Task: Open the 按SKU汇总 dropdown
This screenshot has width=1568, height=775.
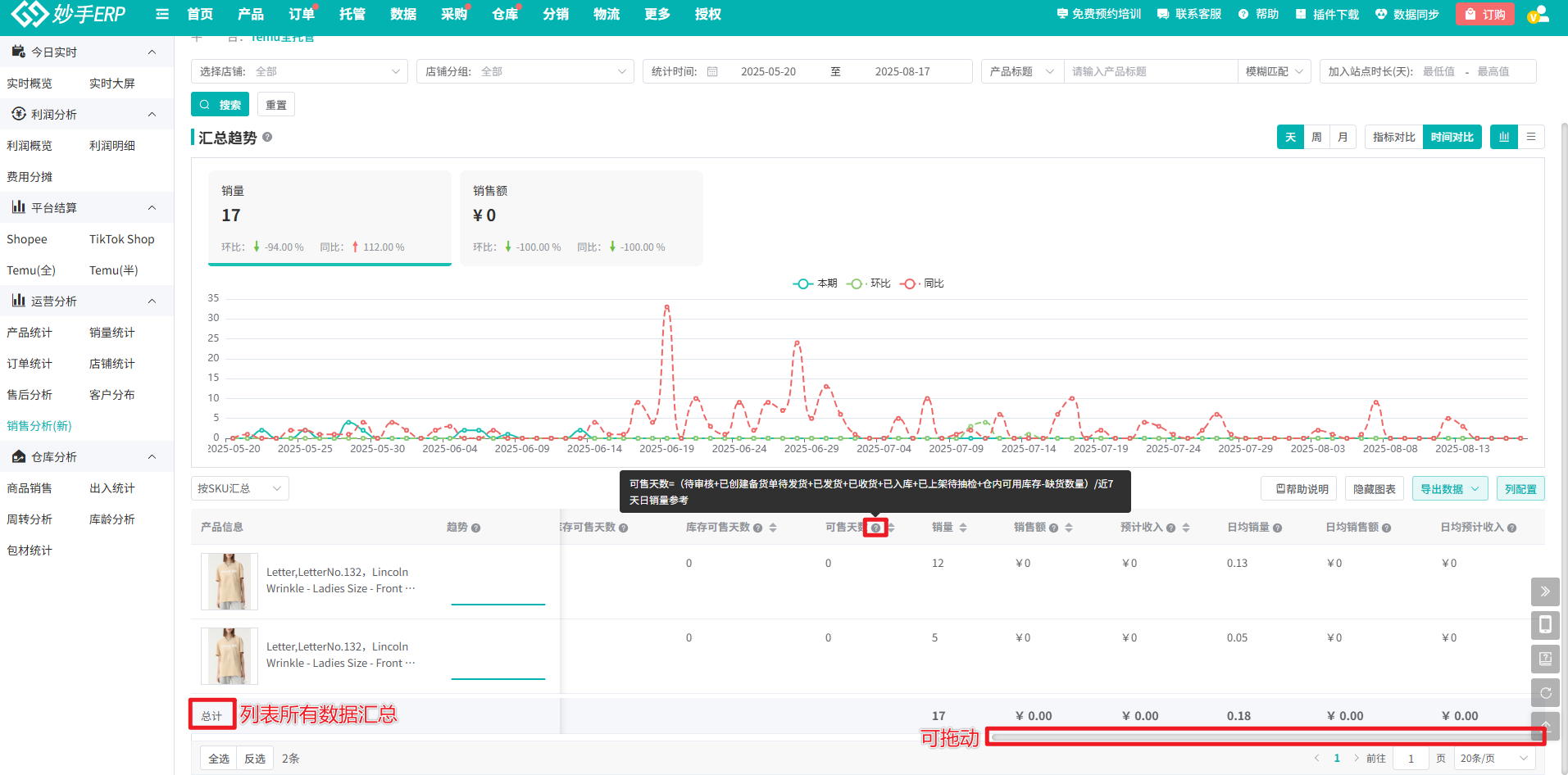Action: pyautogui.click(x=239, y=489)
